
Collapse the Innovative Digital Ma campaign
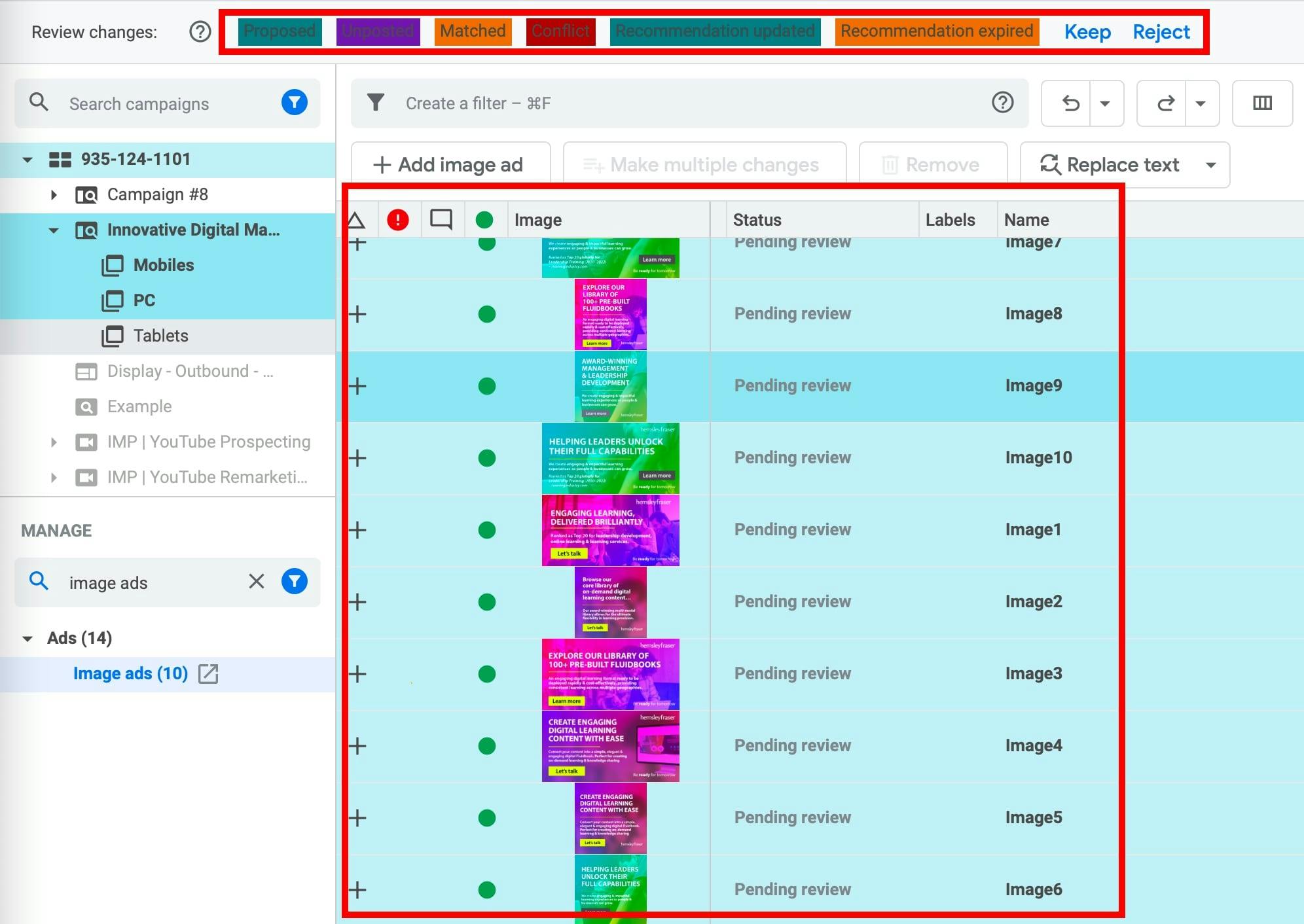point(54,230)
